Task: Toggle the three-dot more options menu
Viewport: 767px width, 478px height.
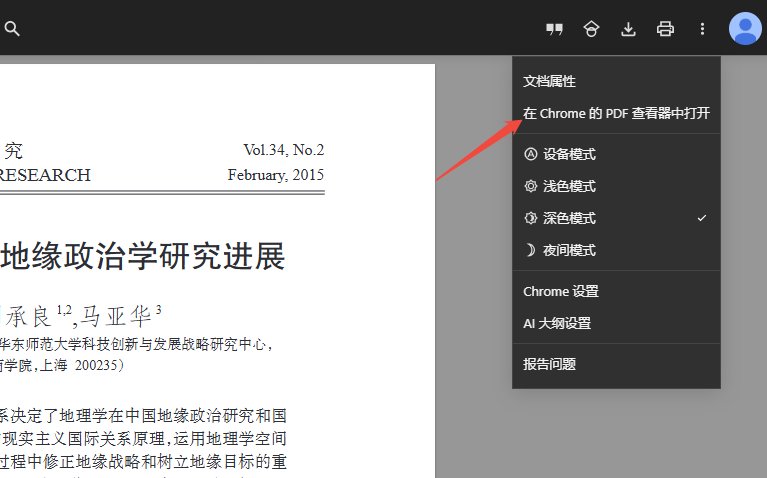Action: (x=702, y=29)
